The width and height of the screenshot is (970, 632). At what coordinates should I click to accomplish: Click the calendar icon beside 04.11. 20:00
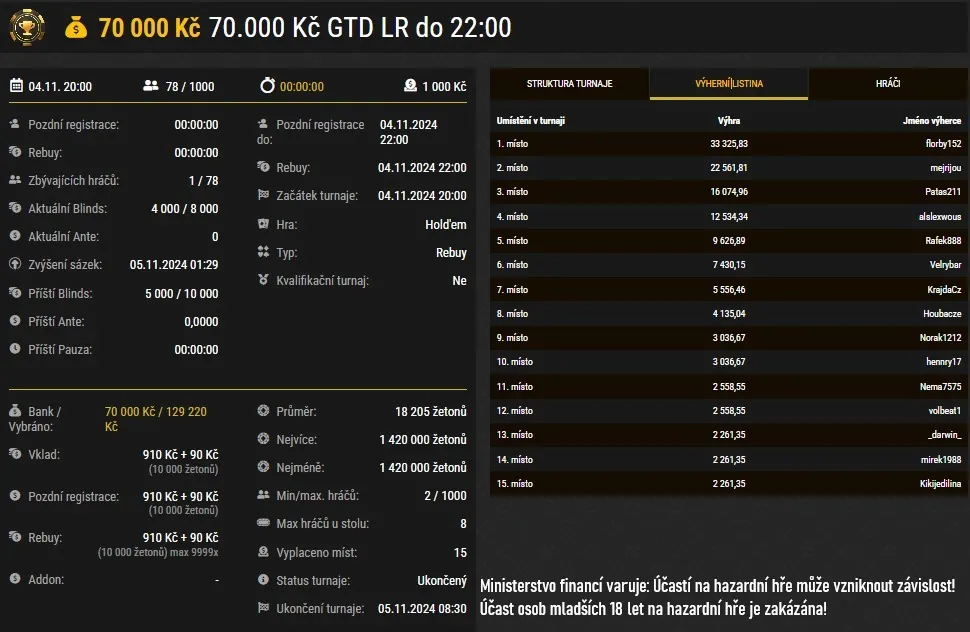16,86
